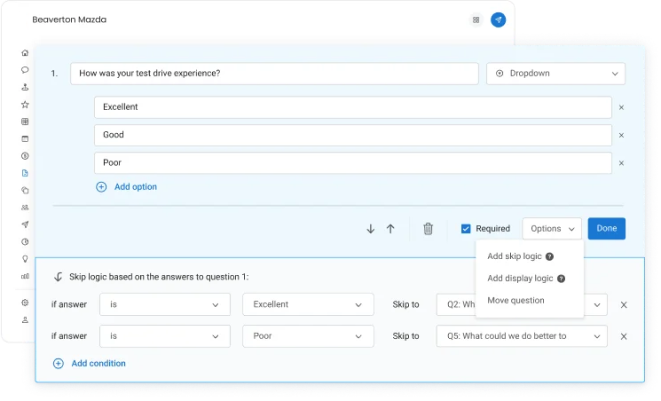Remove the Poor answer option

(x=621, y=163)
